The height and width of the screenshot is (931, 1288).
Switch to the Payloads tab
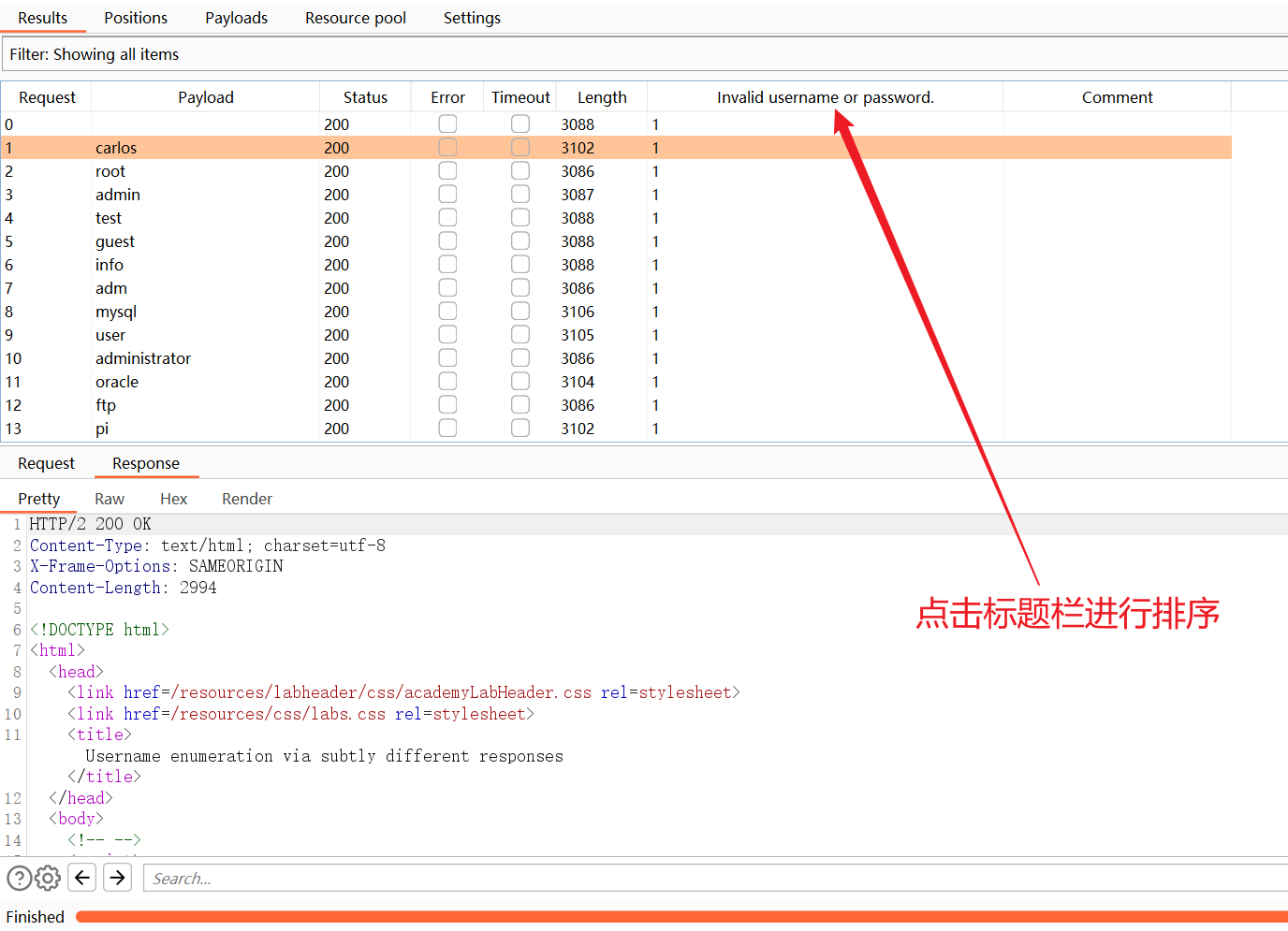click(236, 18)
